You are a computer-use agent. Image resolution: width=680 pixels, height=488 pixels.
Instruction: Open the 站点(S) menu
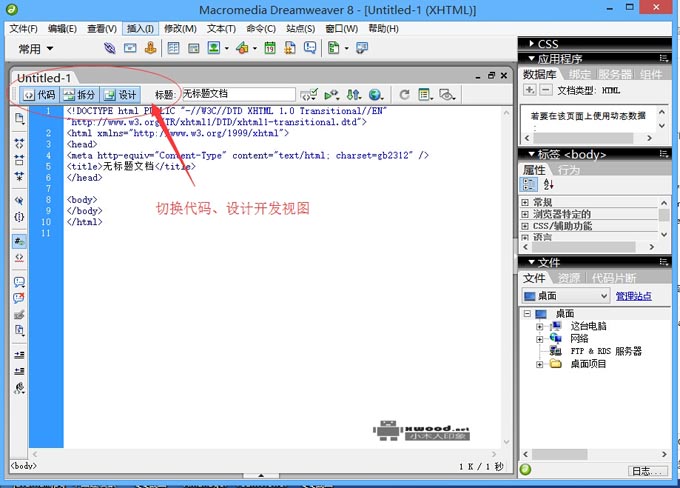[x=301, y=29]
